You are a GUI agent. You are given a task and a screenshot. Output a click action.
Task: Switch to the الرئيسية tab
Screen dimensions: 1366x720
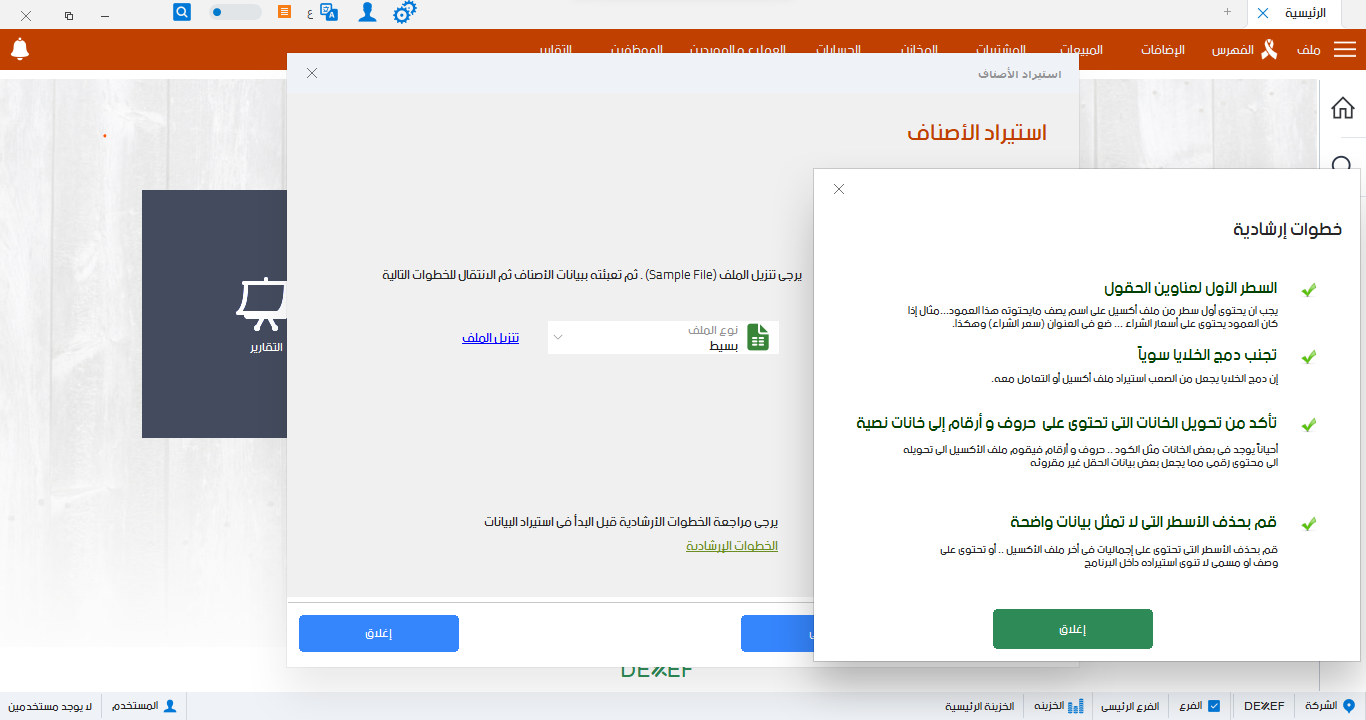[x=1305, y=13]
